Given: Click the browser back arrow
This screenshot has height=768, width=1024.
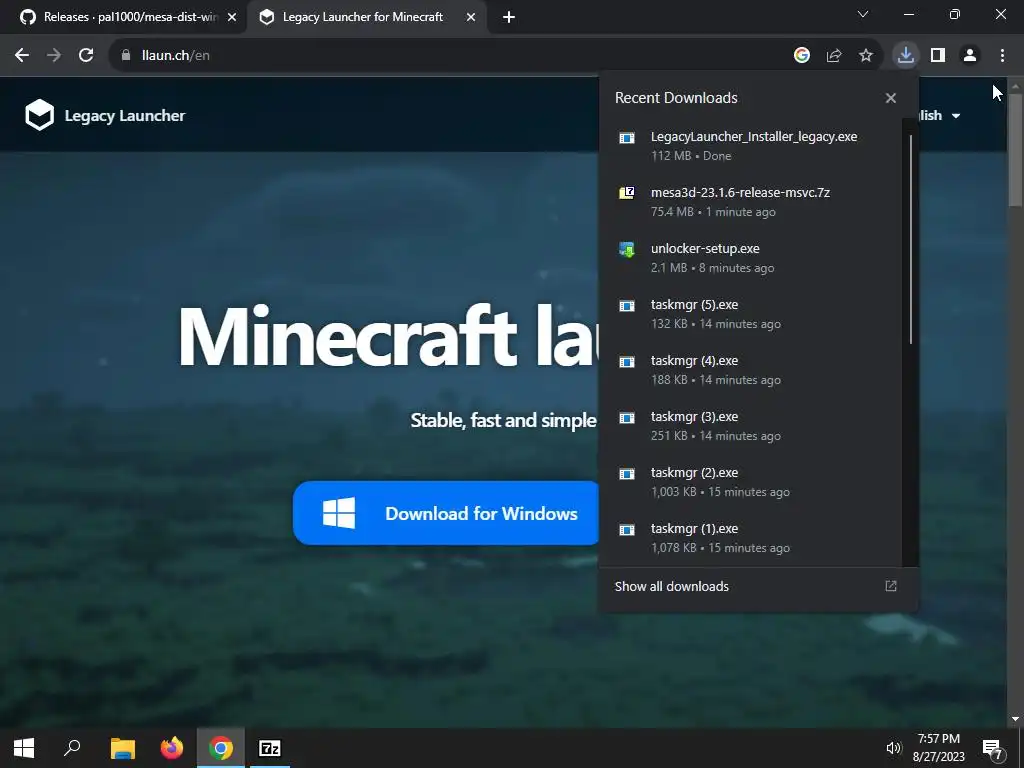Looking at the screenshot, I should (22, 56).
